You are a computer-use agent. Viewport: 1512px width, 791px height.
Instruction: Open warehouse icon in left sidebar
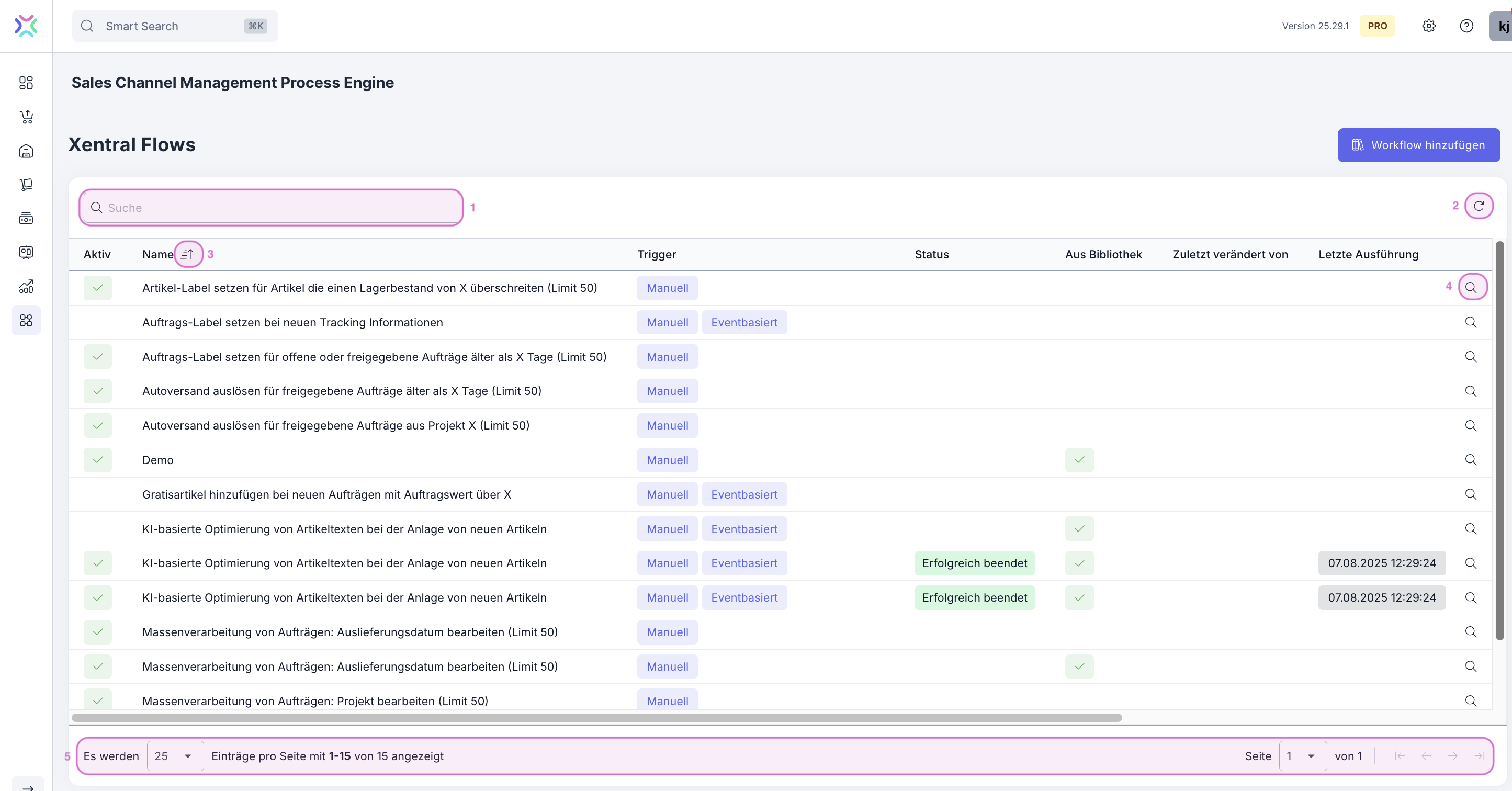[26, 151]
